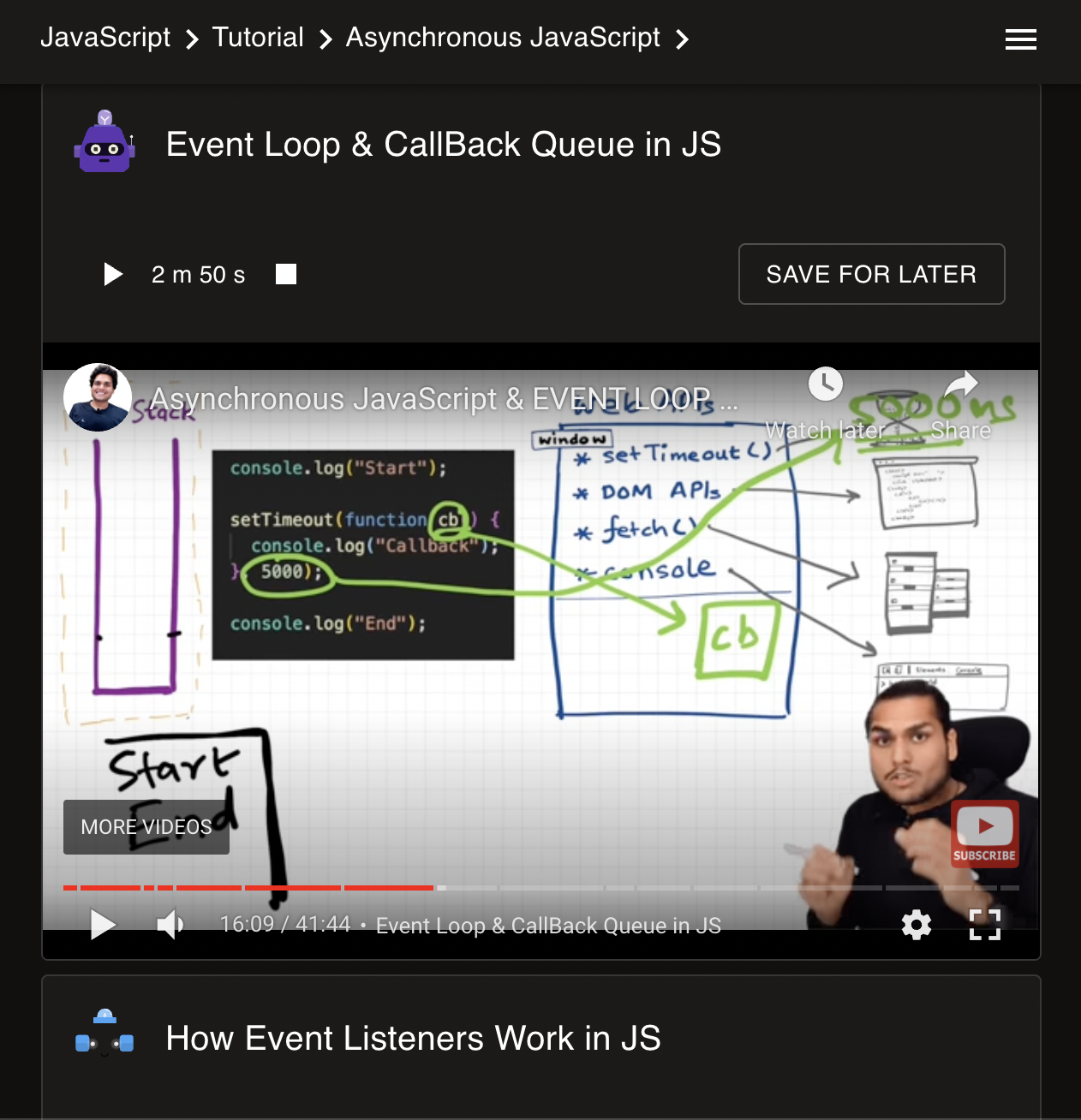The image size is (1081, 1120).
Task: Play the YouTube video
Action: 102,925
